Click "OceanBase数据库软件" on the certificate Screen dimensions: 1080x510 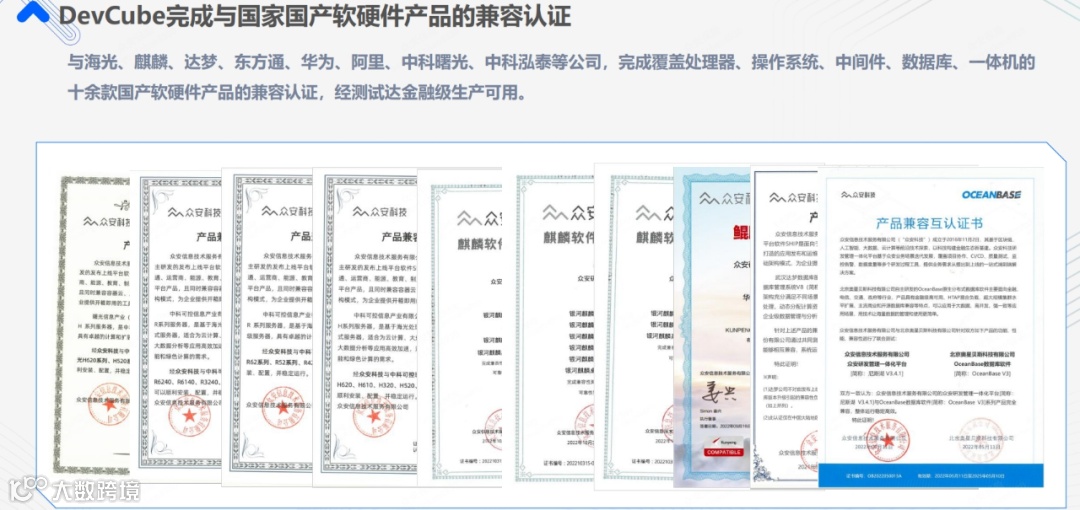984,363
